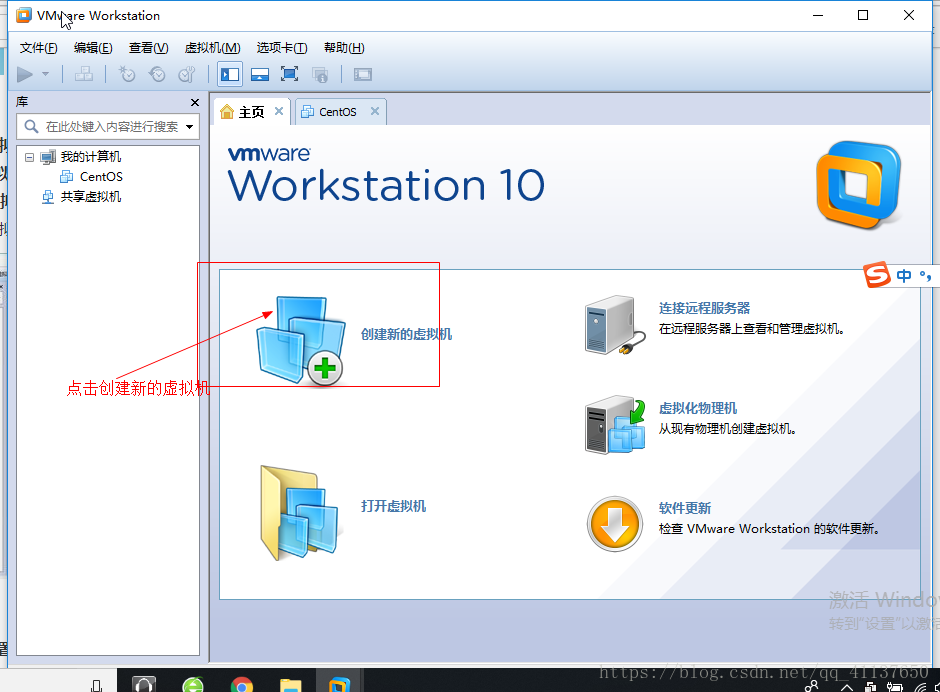The image size is (940, 692).
Task: Click the 软件更新 link
Action: point(685,509)
